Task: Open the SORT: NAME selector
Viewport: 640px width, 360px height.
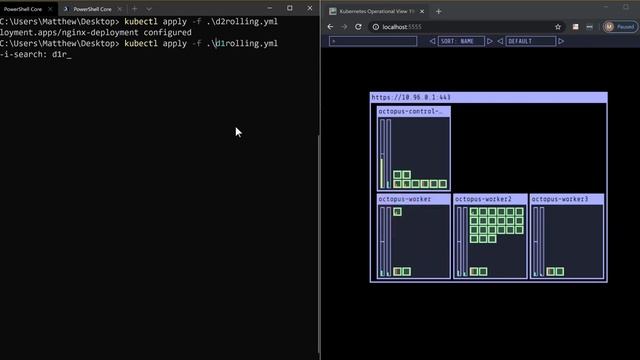Action: tap(461, 41)
